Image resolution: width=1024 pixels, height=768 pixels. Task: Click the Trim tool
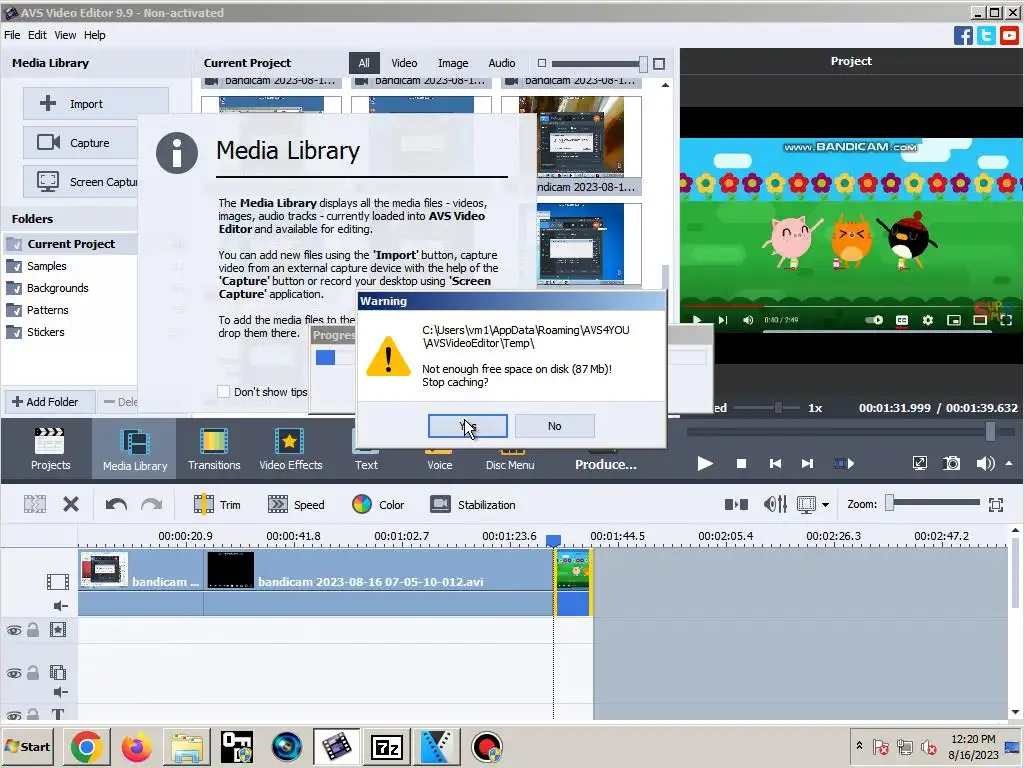coord(217,505)
